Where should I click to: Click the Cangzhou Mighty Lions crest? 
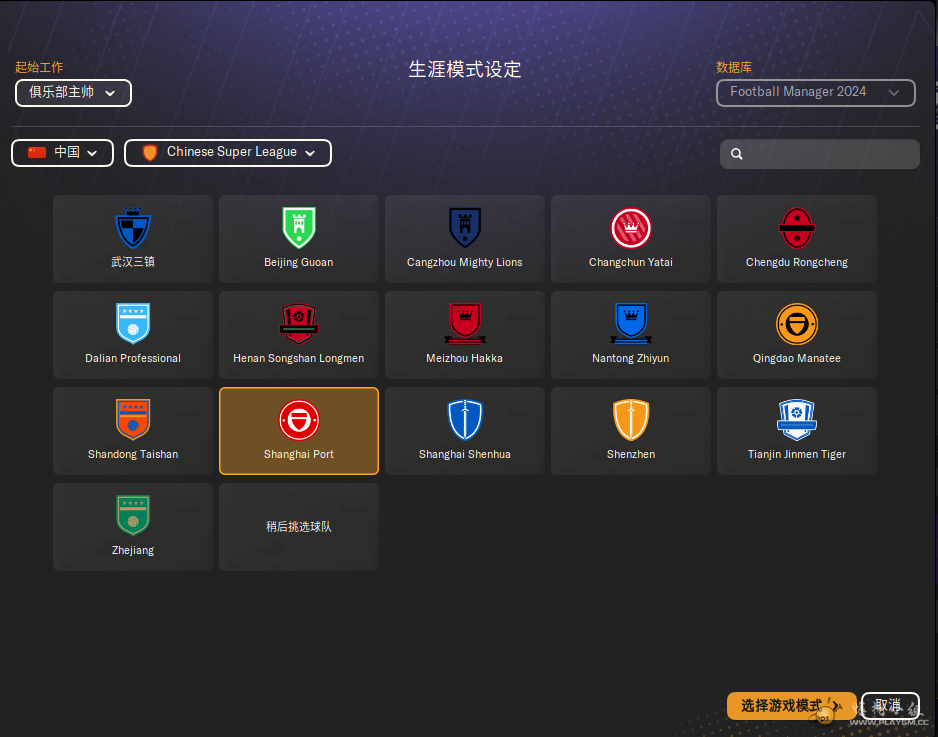(465, 227)
